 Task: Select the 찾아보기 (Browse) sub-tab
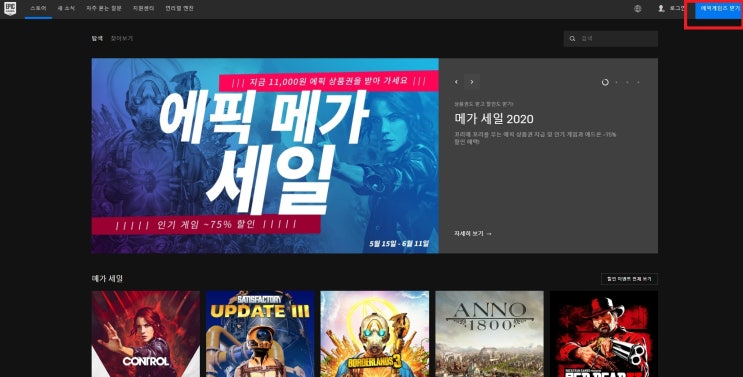click(x=122, y=38)
